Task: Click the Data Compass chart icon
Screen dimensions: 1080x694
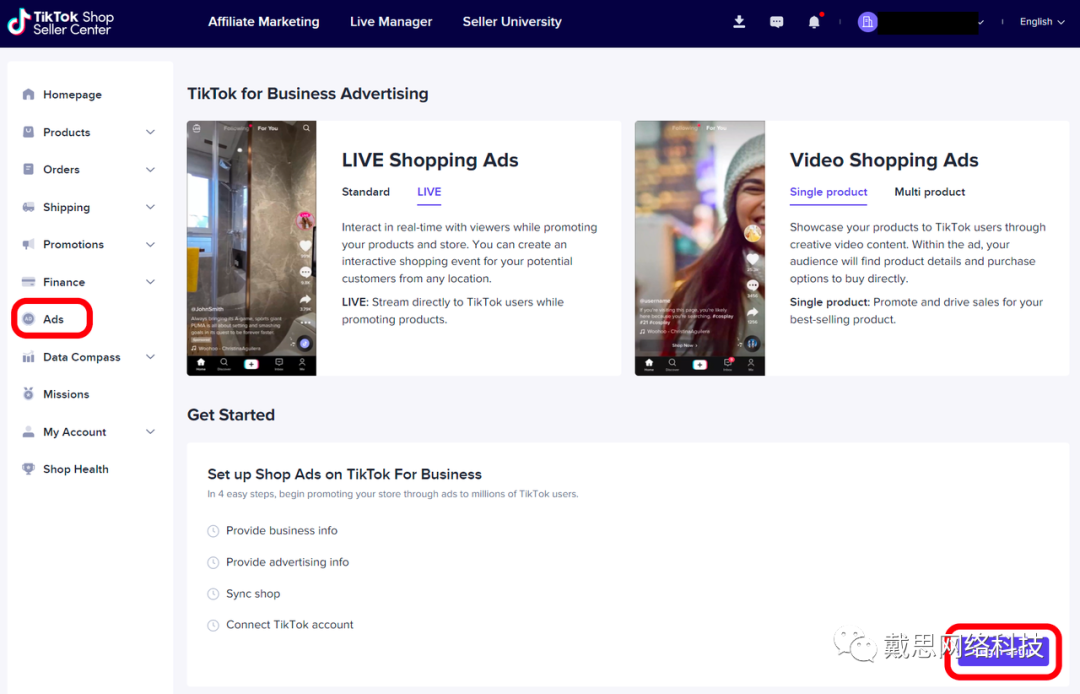Action: 28,357
